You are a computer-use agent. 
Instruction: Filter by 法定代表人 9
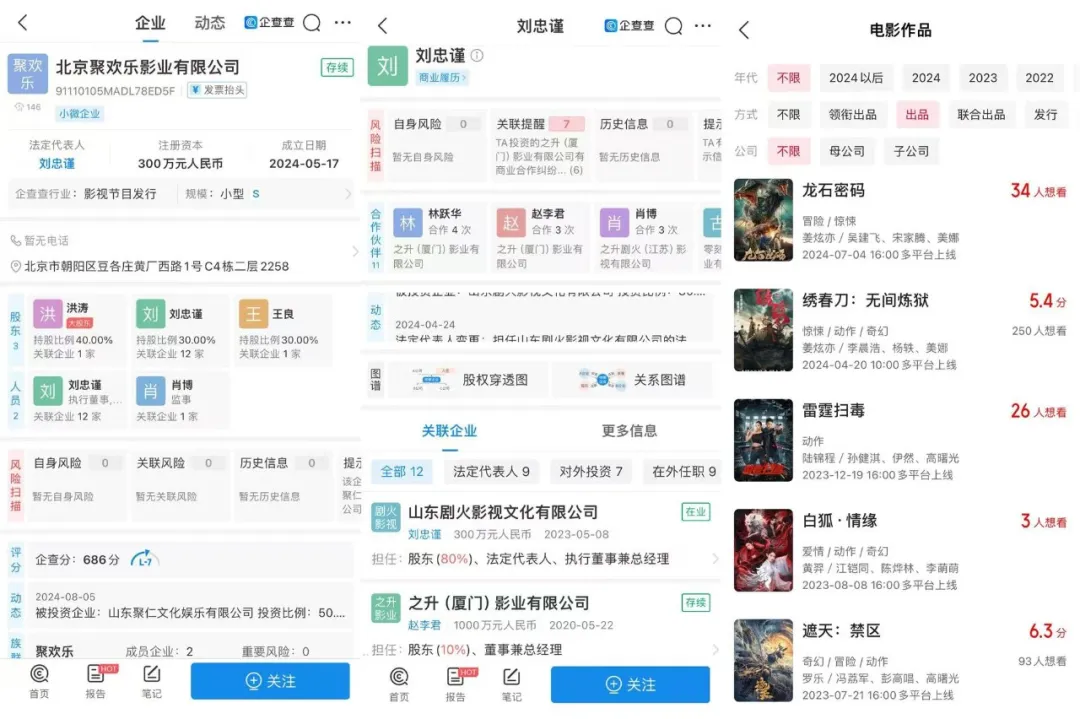(x=490, y=472)
